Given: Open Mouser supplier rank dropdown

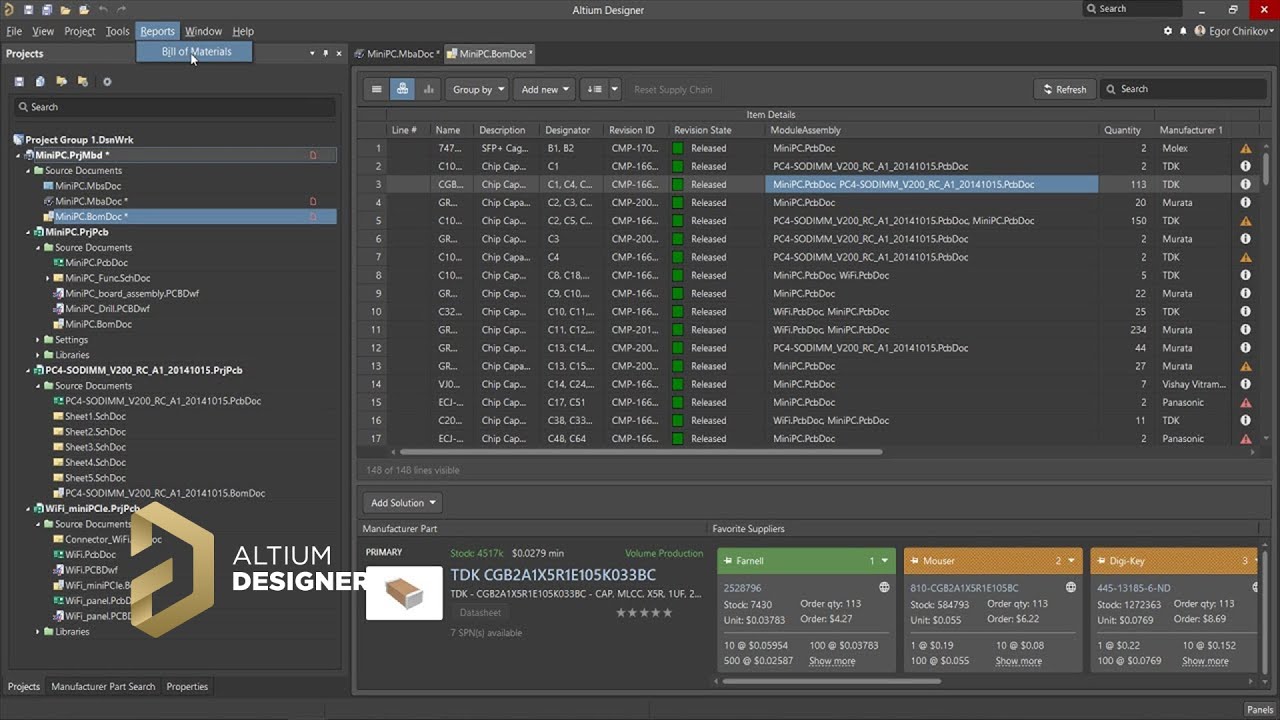Looking at the screenshot, I should point(1071,561).
